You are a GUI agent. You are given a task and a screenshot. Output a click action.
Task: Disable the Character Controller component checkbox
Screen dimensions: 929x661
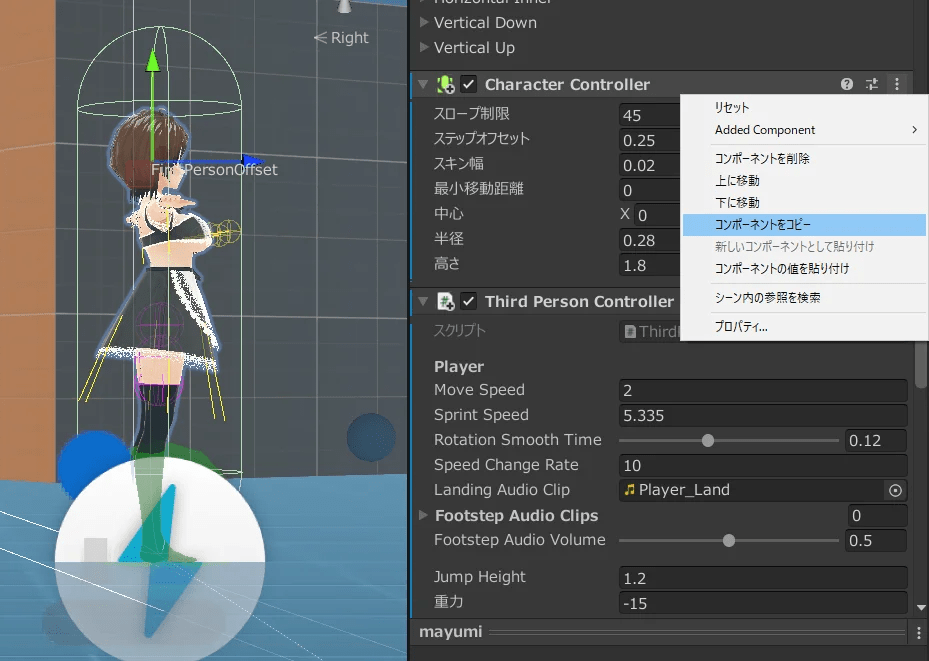pos(469,85)
